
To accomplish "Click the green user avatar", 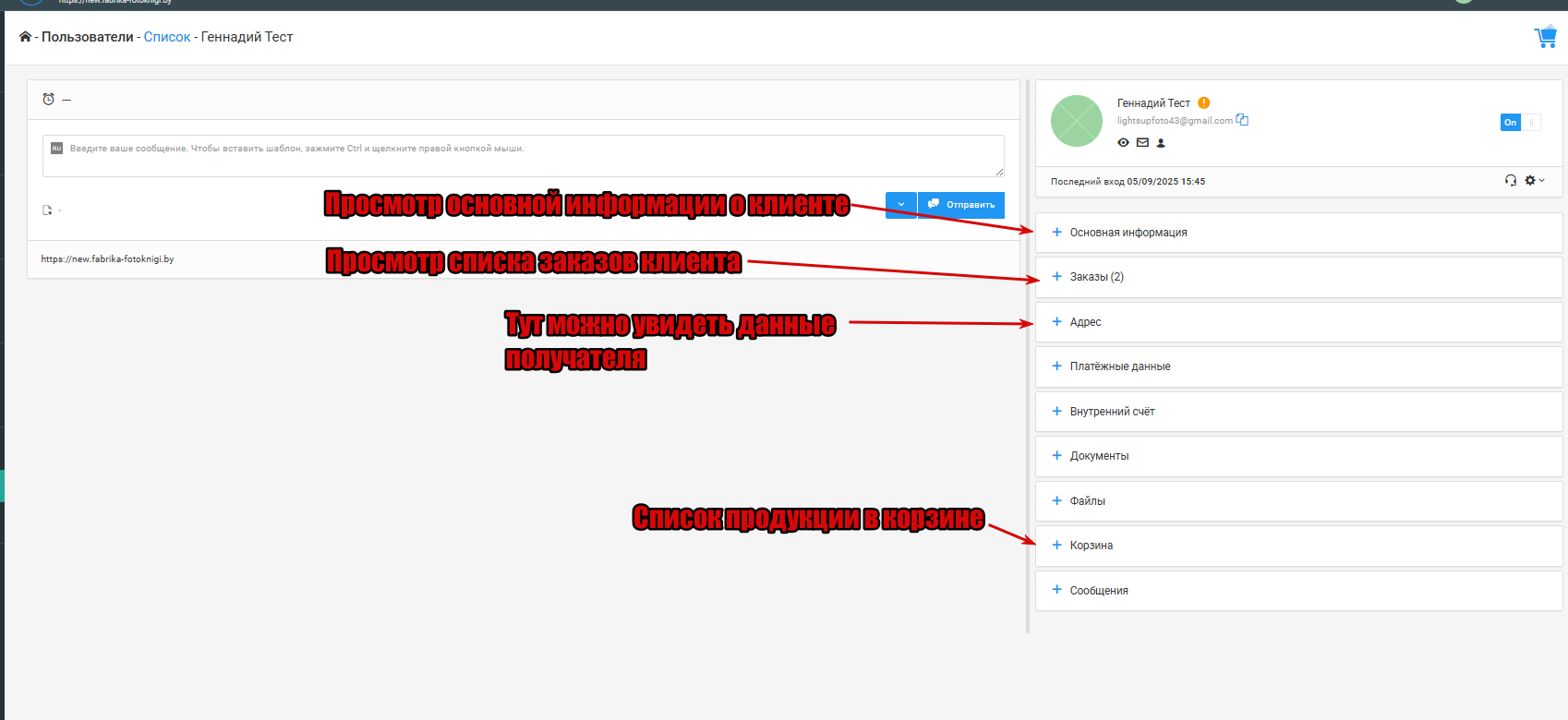I will pos(1077,121).
